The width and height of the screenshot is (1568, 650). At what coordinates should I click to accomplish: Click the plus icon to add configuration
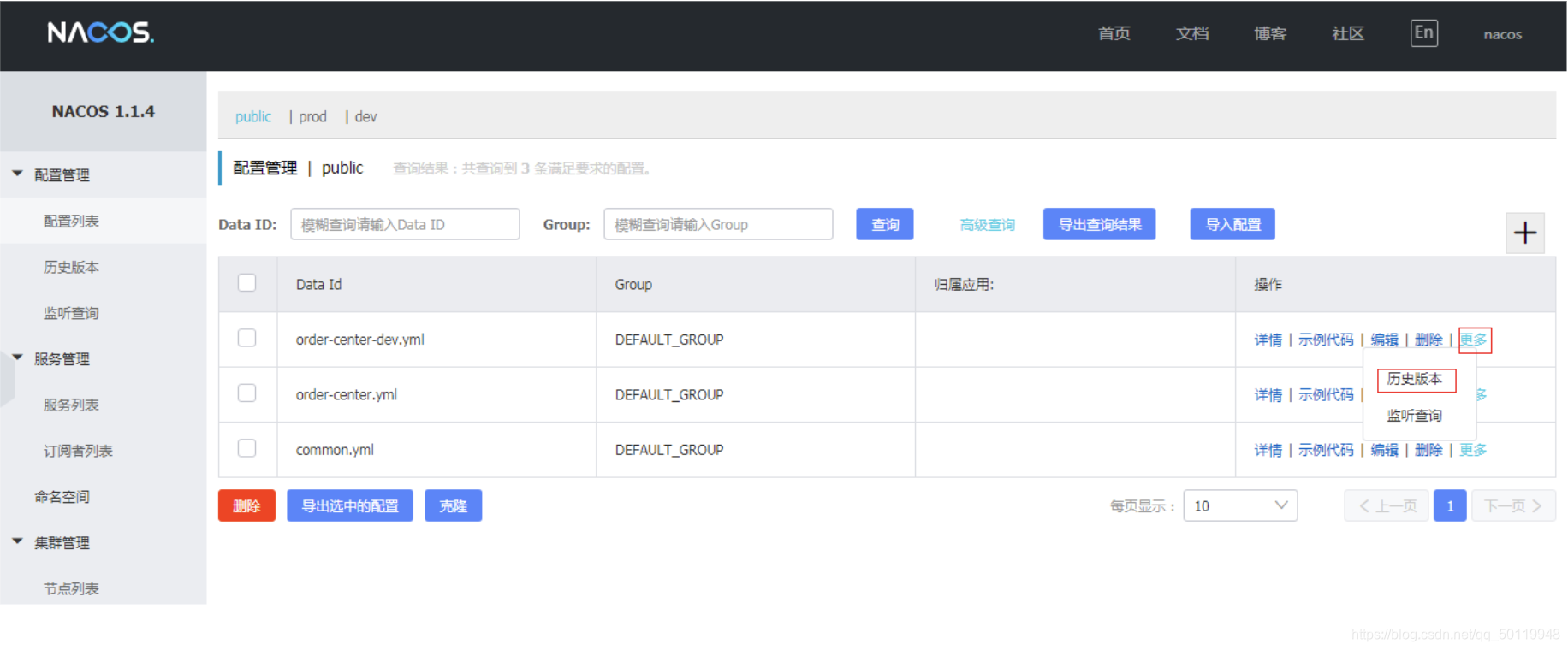(x=1525, y=233)
